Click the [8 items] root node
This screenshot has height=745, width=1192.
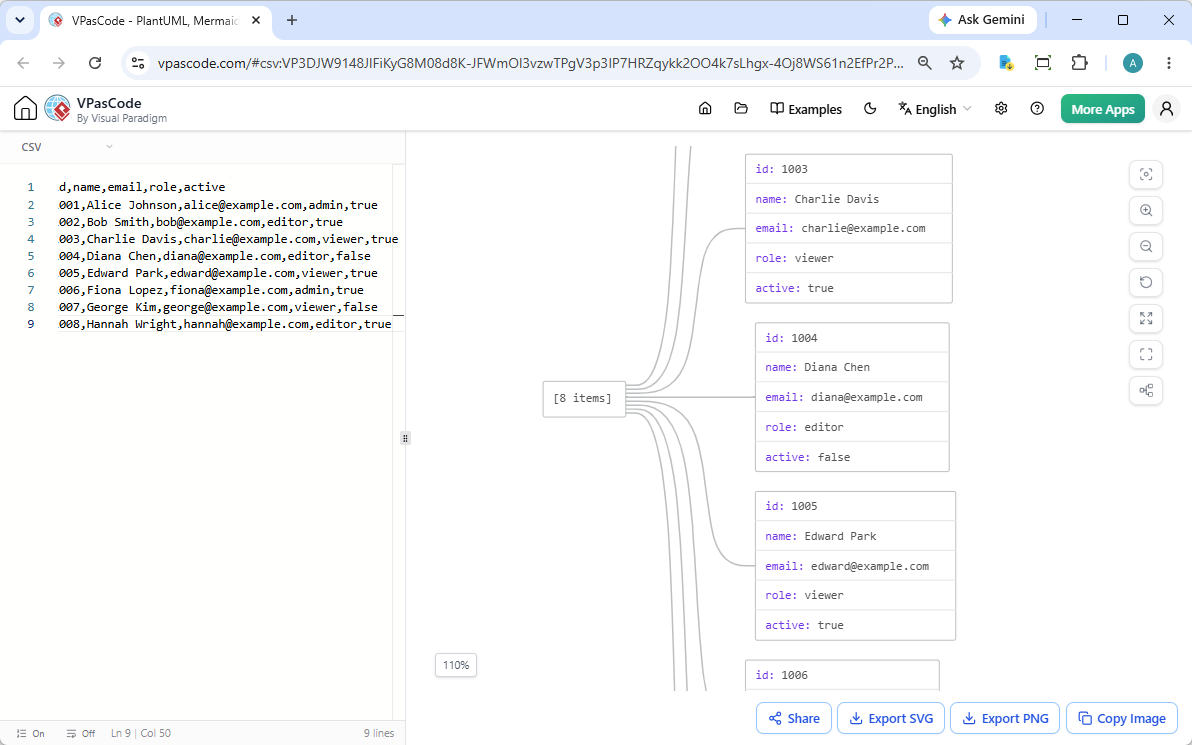tap(584, 398)
